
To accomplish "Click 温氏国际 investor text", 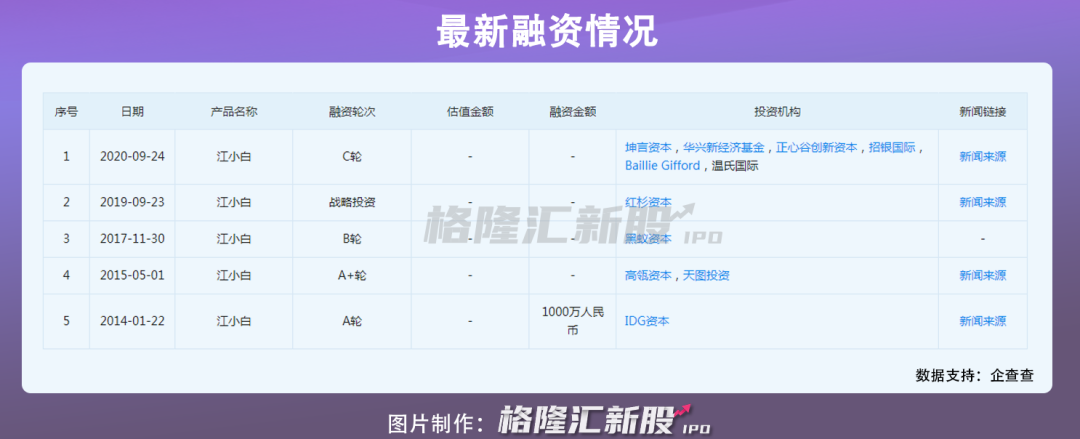I will point(734,165).
